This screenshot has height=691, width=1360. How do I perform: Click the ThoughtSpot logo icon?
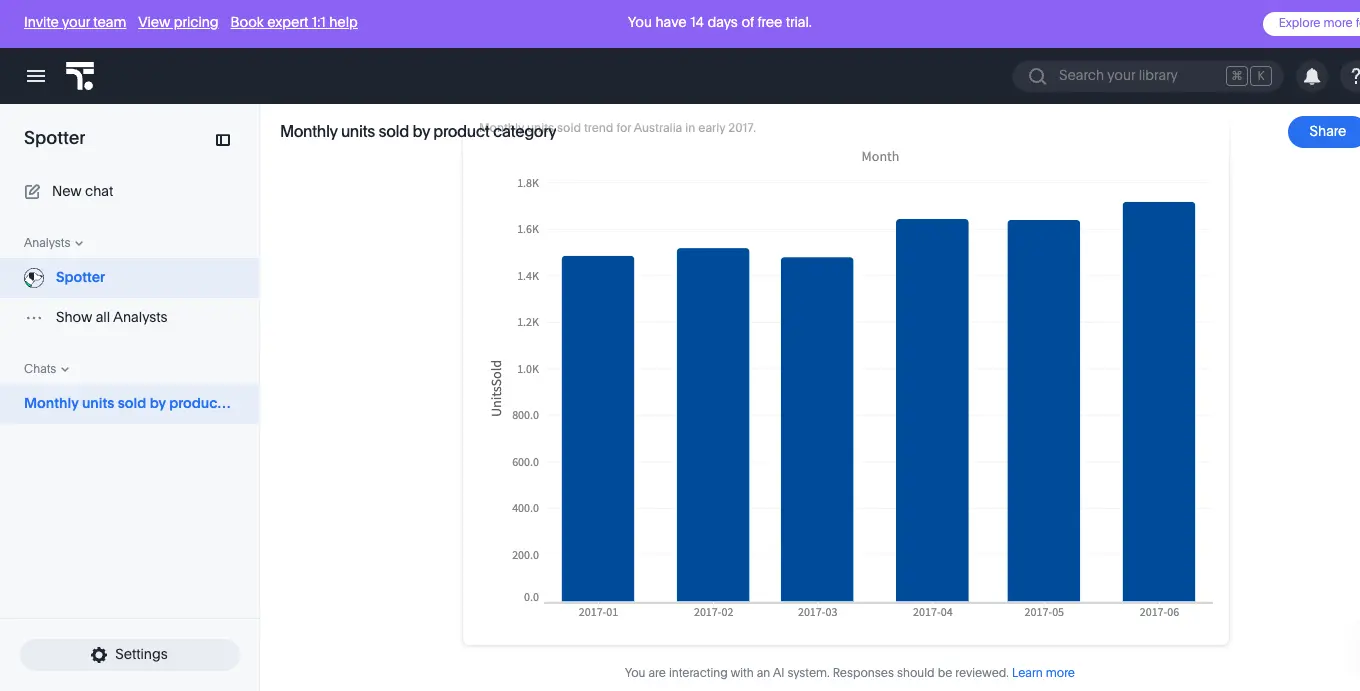[80, 76]
